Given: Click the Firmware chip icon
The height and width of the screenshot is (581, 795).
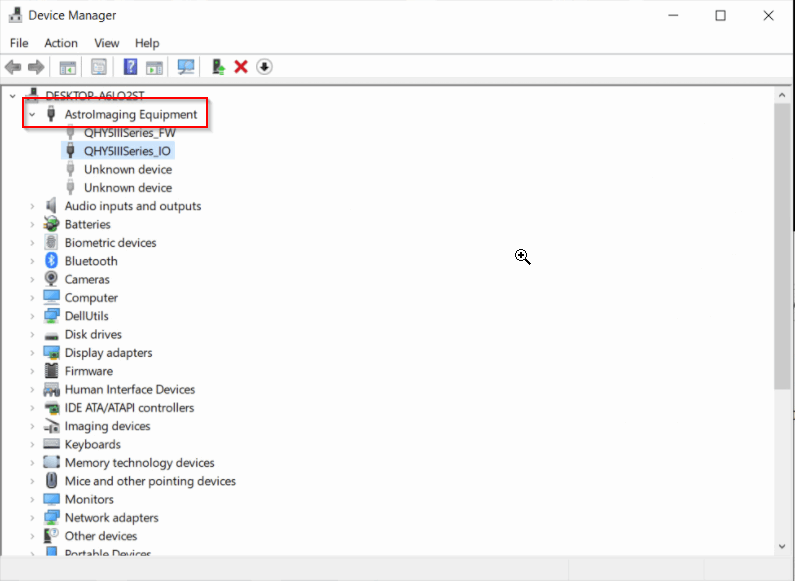Looking at the screenshot, I should tap(51, 371).
